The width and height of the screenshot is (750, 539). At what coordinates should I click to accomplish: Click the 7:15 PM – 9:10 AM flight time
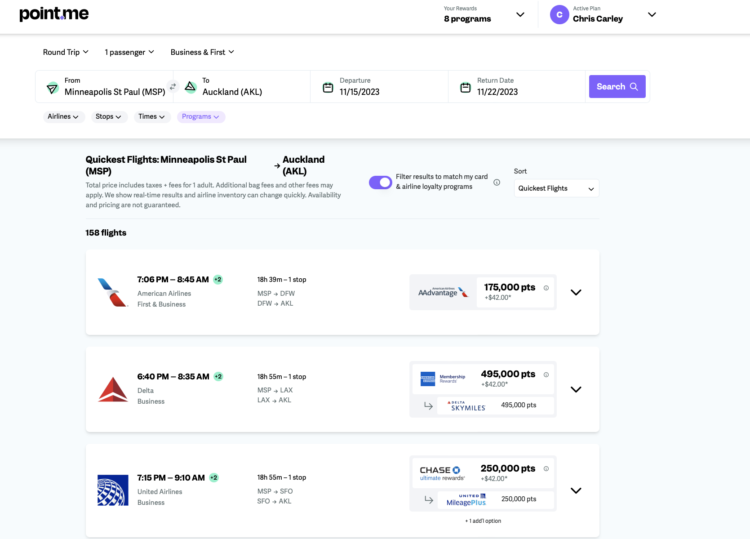[x=171, y=477]
